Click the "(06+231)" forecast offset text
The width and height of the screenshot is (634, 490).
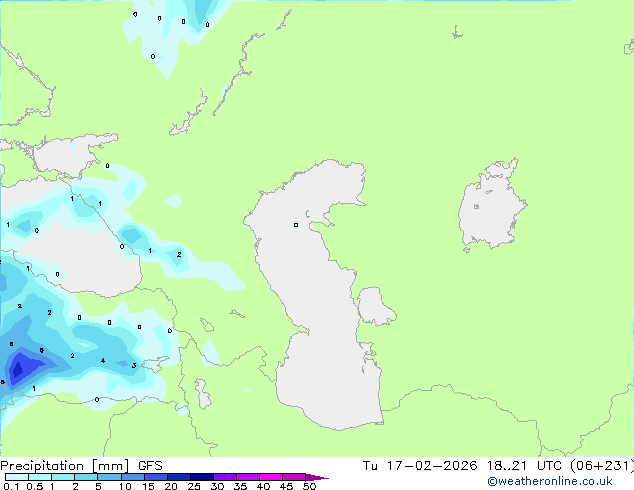coord(602,466)
